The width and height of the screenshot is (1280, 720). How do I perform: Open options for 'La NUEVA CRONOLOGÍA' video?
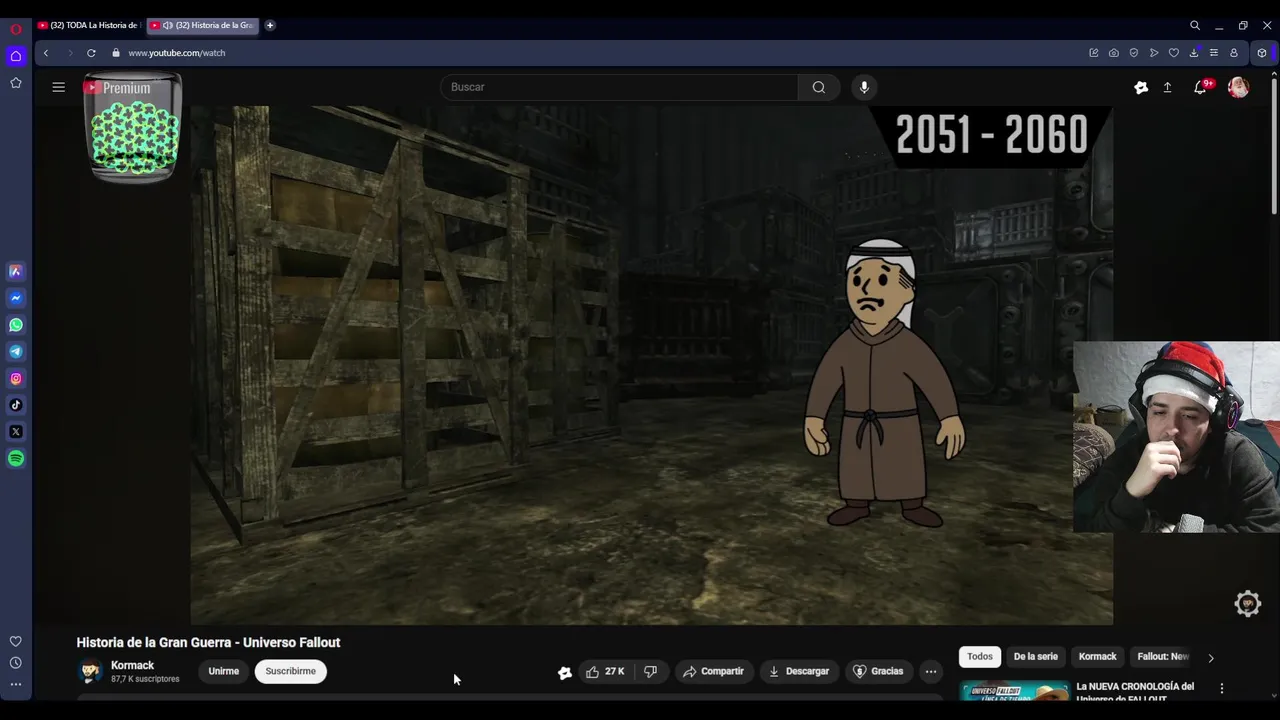pos(1222,688)
